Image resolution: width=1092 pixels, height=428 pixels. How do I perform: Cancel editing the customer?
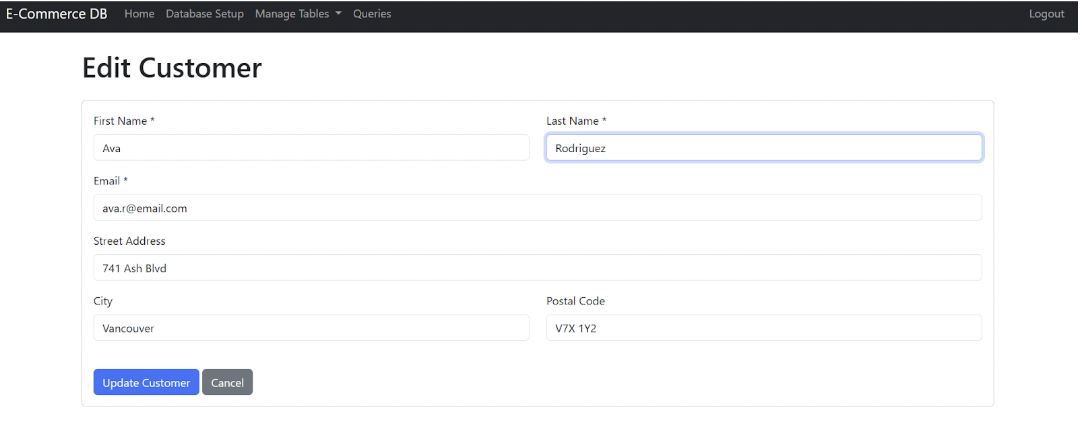[x=227, y=383]
